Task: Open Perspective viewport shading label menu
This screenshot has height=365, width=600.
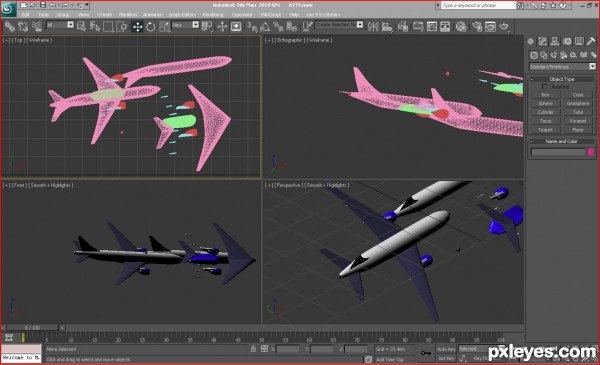Action: pyautogui.click(x=327, y=185)
